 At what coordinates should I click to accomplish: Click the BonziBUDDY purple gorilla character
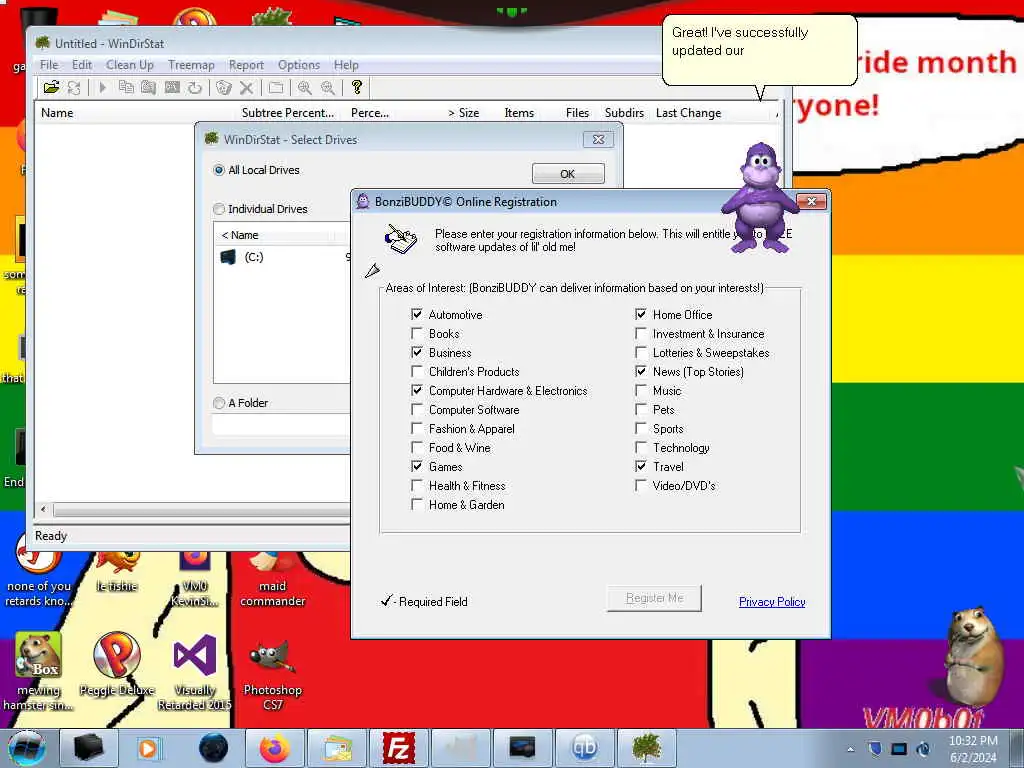coord(760,197)
